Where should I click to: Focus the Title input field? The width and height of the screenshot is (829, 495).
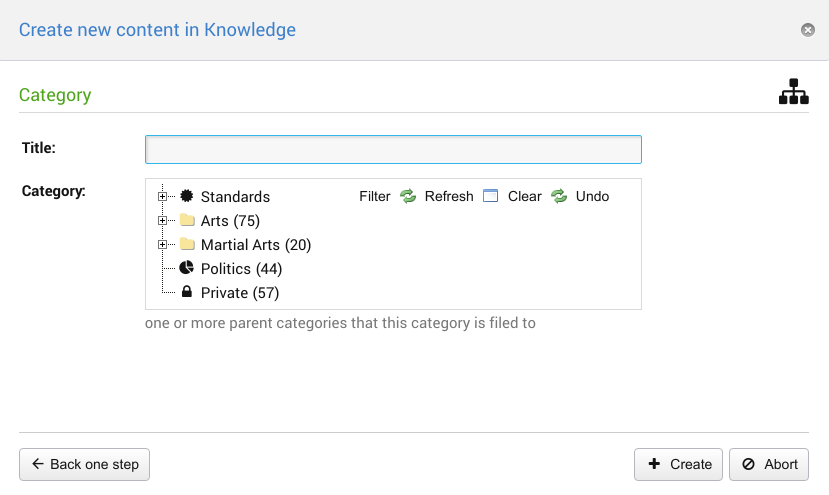coord(393,150)
